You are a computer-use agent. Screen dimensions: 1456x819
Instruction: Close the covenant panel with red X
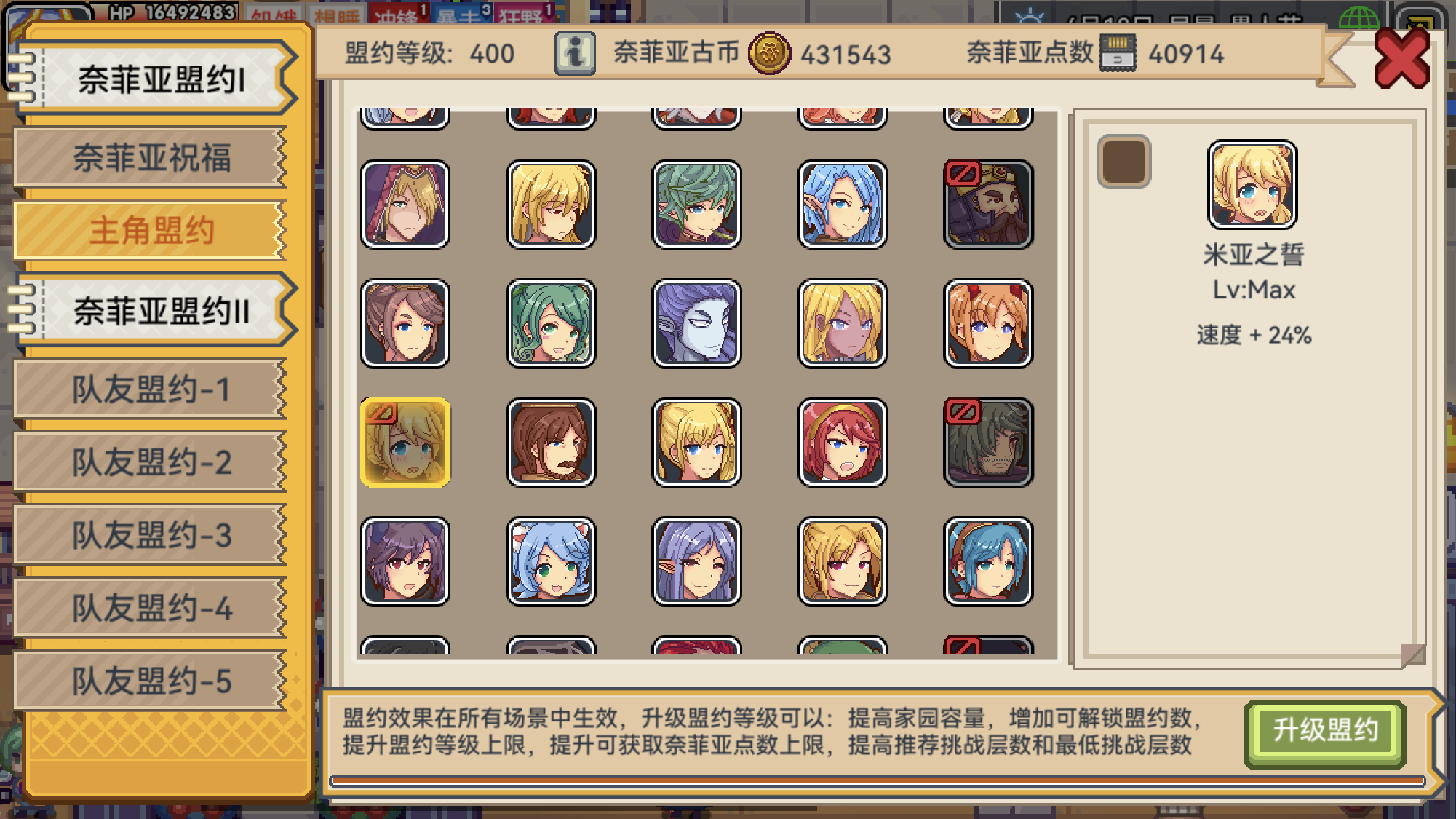(x=1401, y=59)
